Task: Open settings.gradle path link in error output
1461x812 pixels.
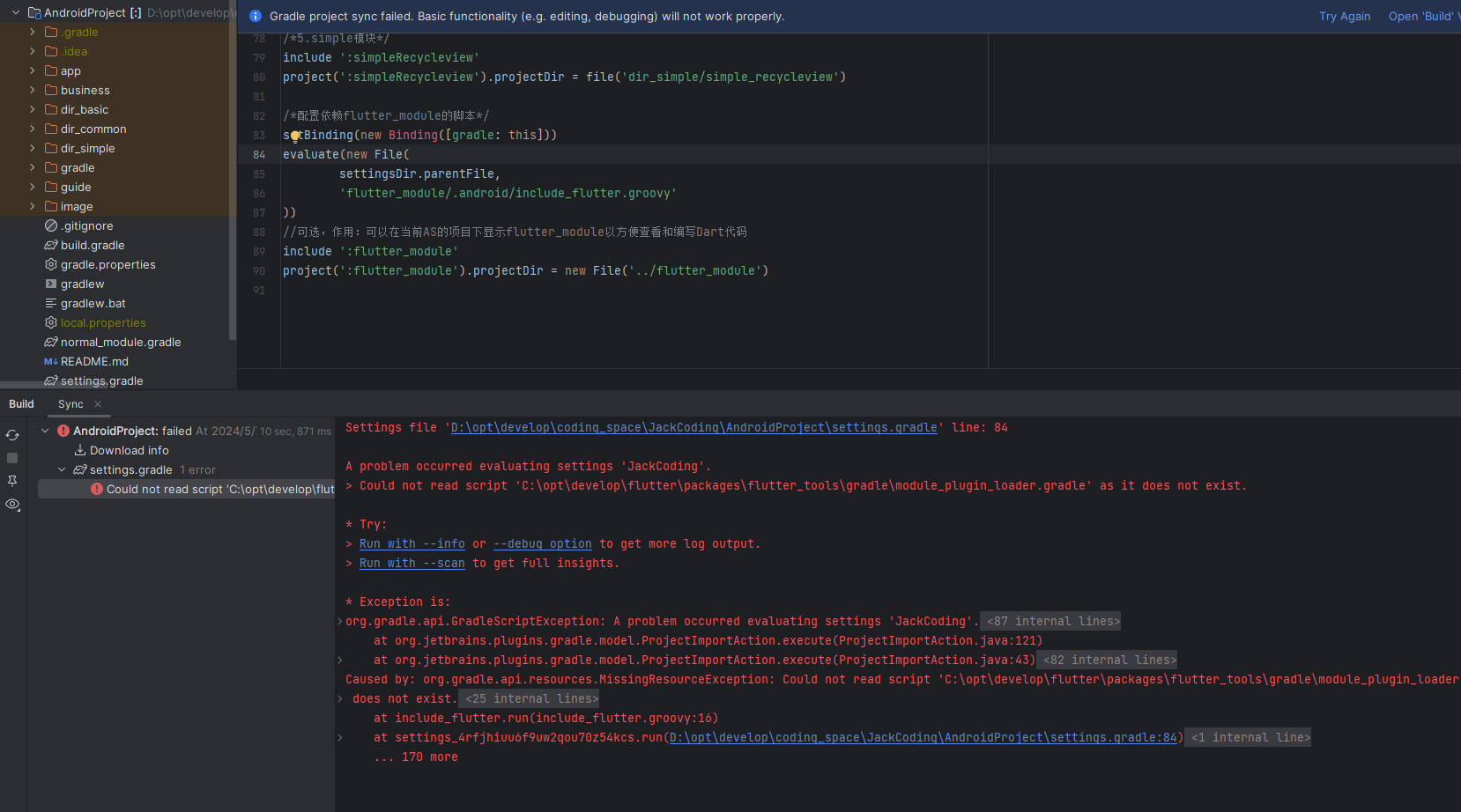Action: (x=694, y=427)
